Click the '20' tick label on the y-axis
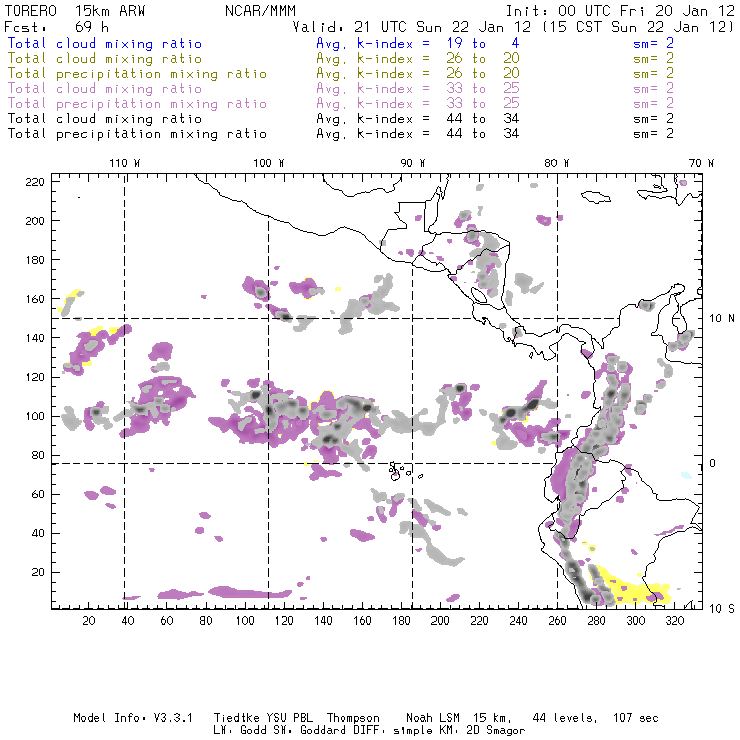The image size is (740, 740). tap(38, 572)
